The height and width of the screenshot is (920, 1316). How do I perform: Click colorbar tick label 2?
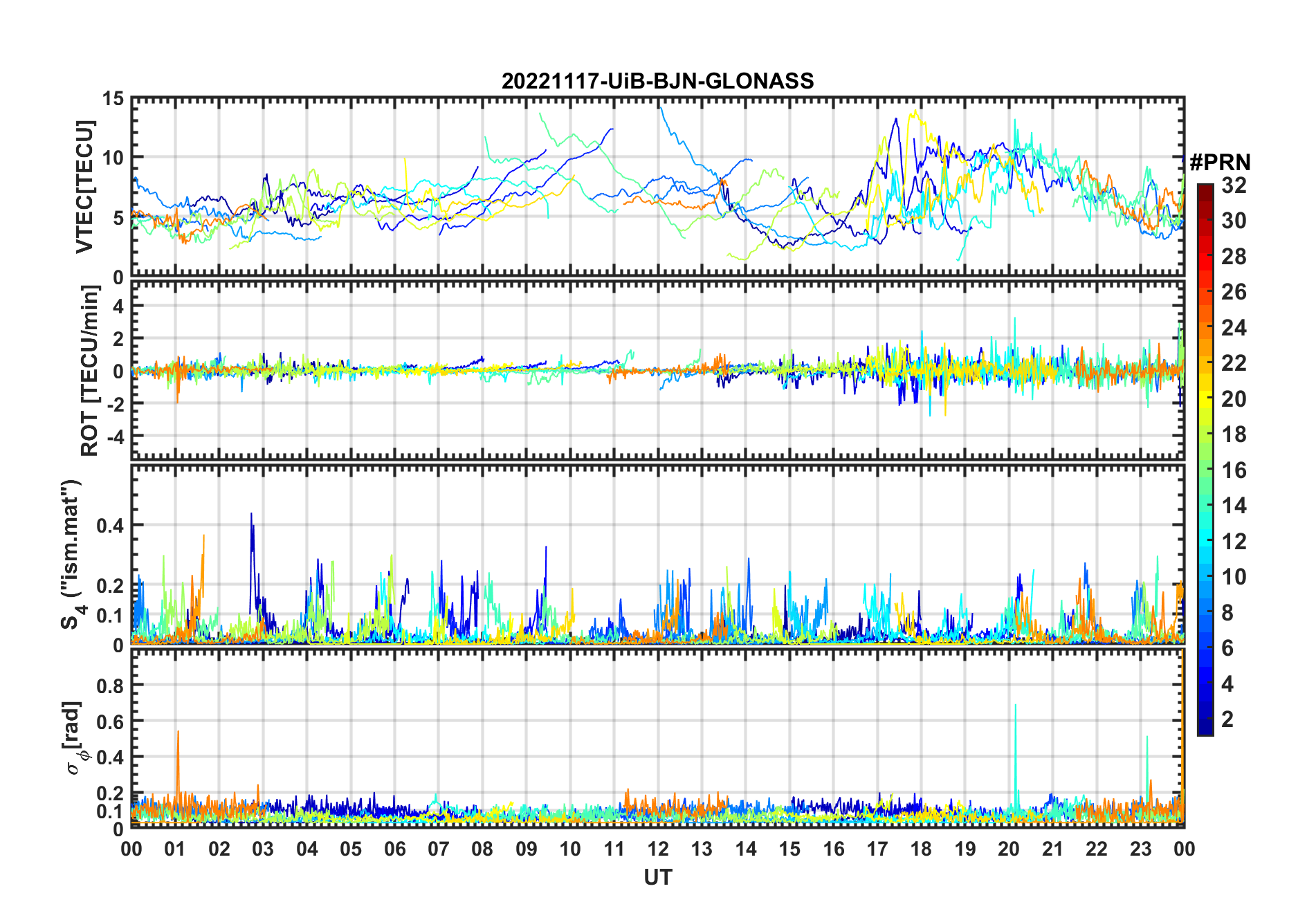tap(1227, 719)
